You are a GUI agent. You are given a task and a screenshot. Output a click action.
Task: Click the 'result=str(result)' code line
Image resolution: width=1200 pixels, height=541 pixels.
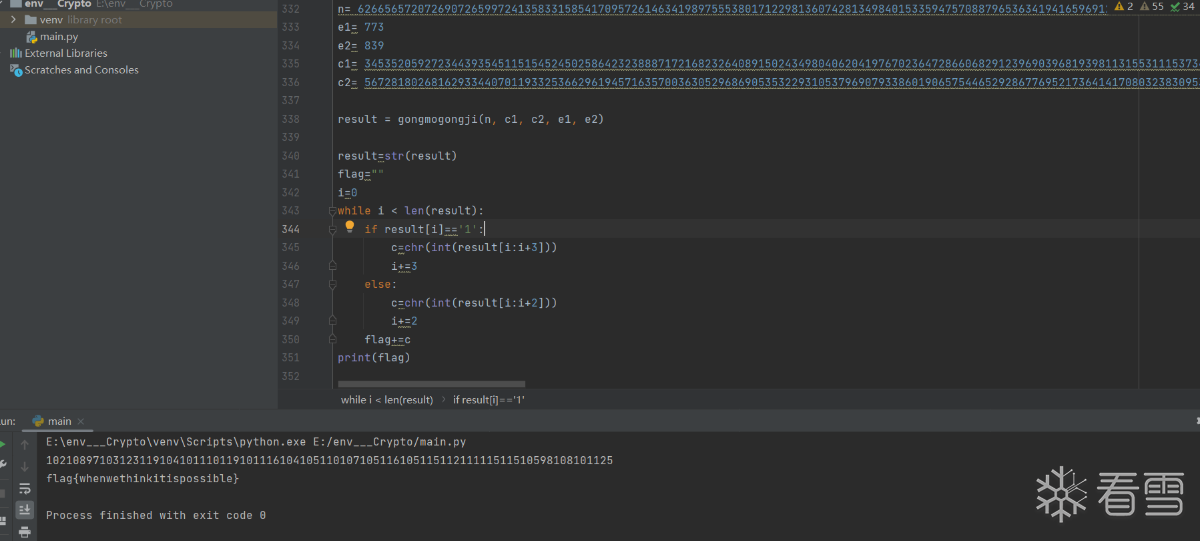397,156
